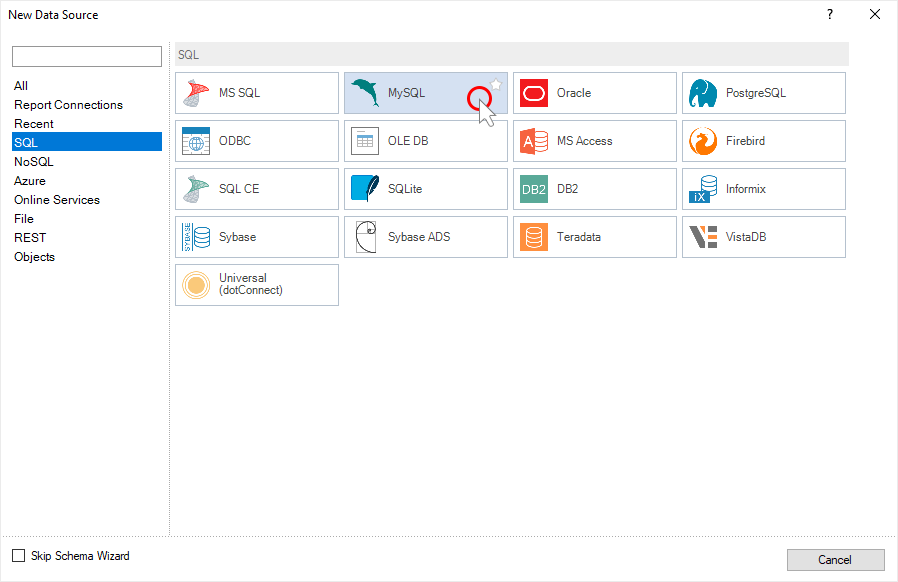Collapse the SQL group header

pyautogui.click(x=511, y=54)
